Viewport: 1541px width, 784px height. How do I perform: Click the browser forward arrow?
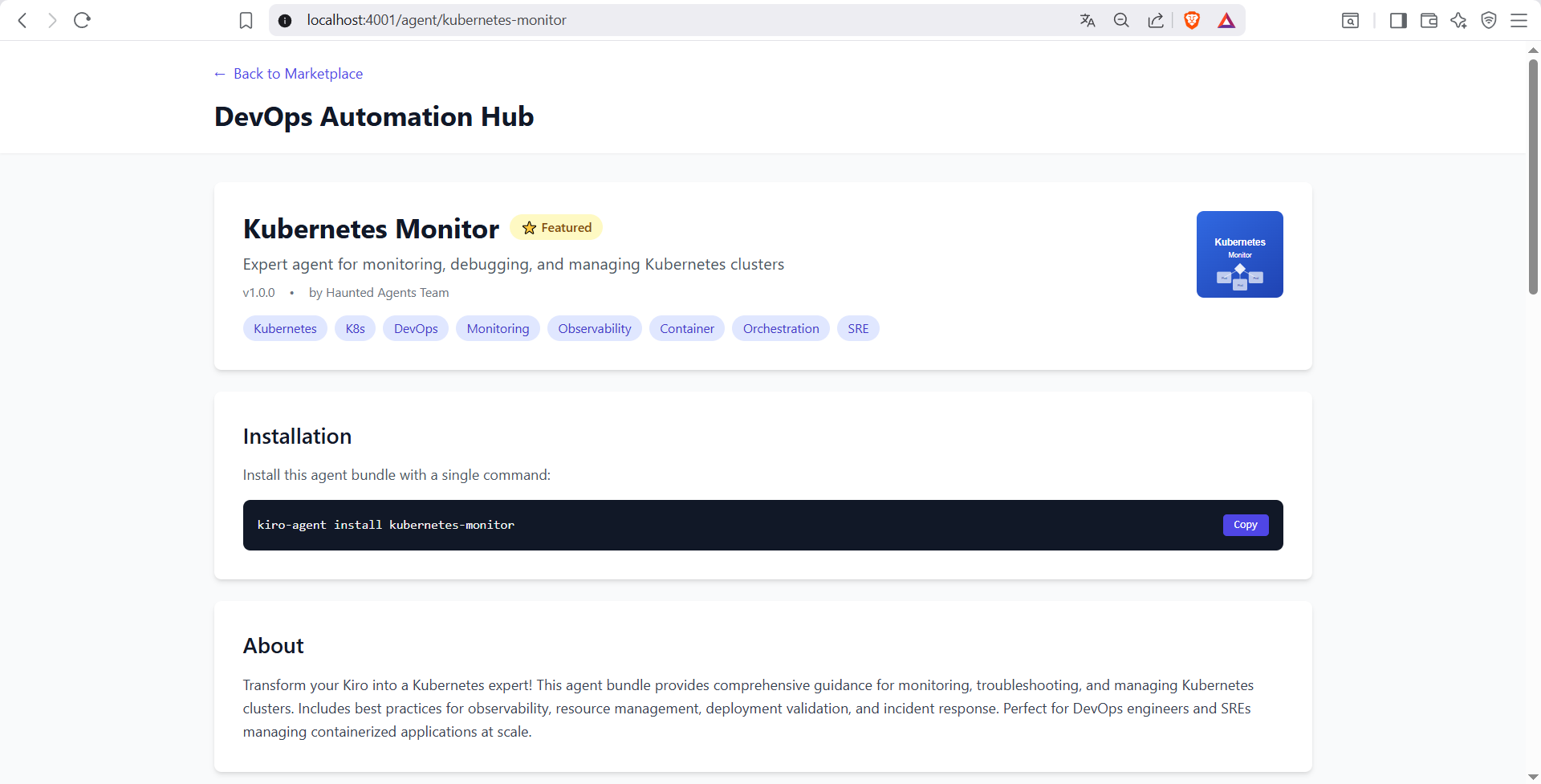pyautogui.click(x=52, y=20)
